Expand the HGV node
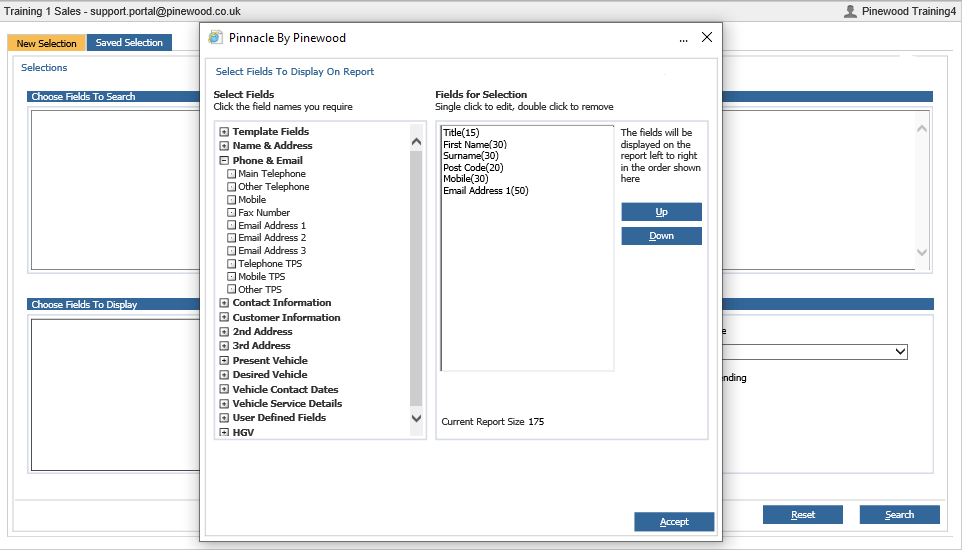This screenshot has height=550, width=962. [224, 433]
